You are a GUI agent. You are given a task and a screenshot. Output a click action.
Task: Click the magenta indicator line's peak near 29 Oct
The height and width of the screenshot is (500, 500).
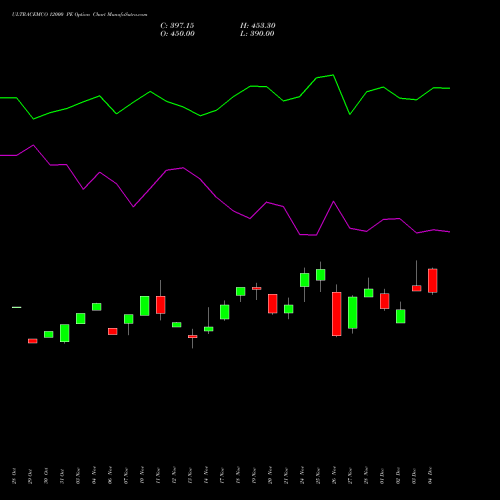(x=33, y=145)
